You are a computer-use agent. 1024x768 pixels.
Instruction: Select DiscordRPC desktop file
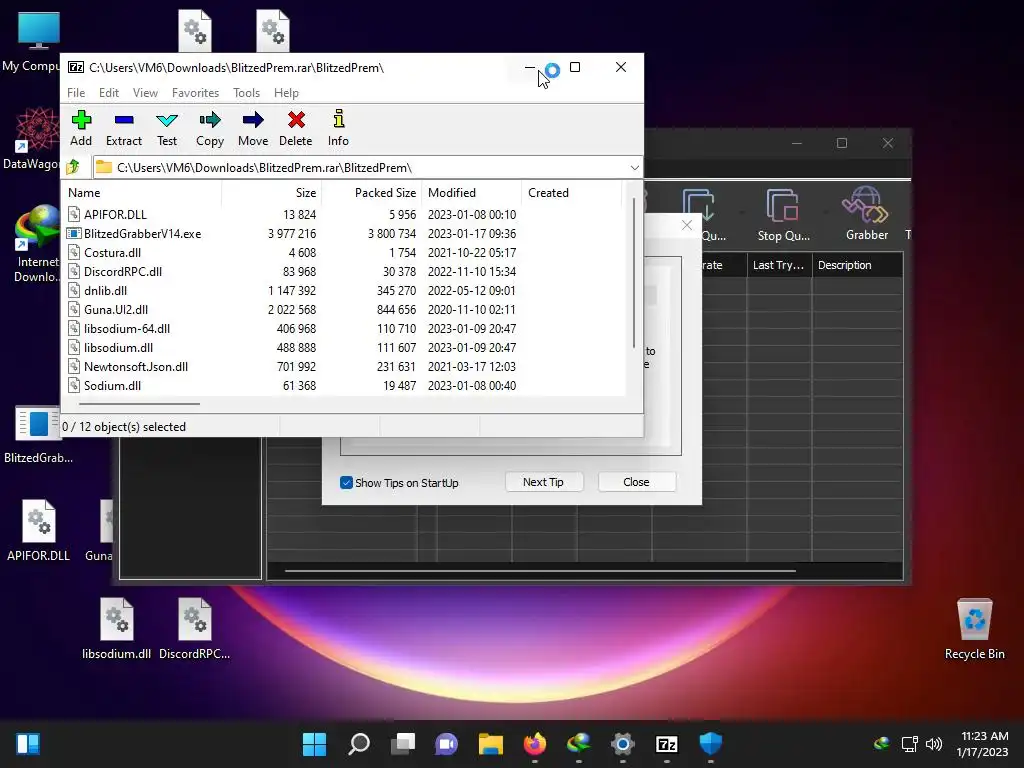(x=195, y=628)
